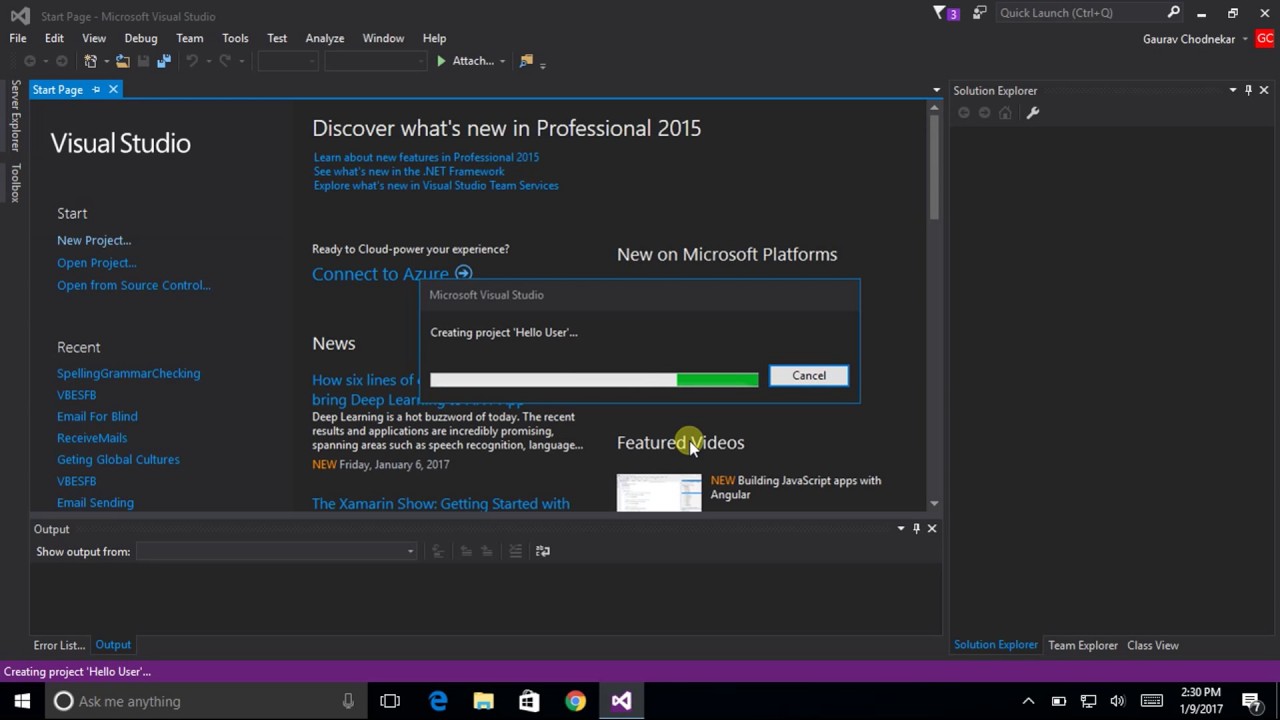Open the Windows Store taskbar icon
1280x720 pixels.
click(529, 701)
